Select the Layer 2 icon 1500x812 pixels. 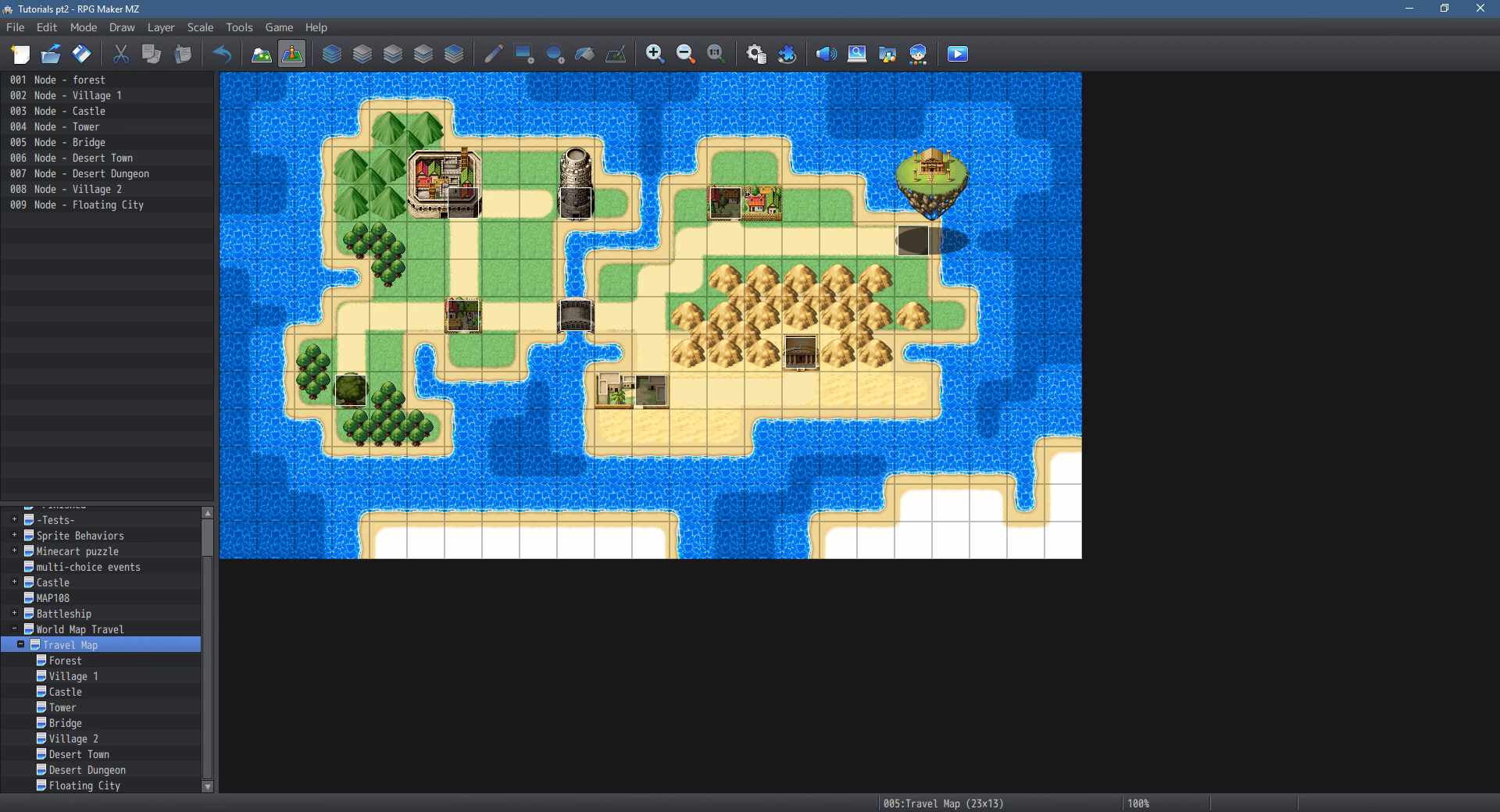(393, 54)
